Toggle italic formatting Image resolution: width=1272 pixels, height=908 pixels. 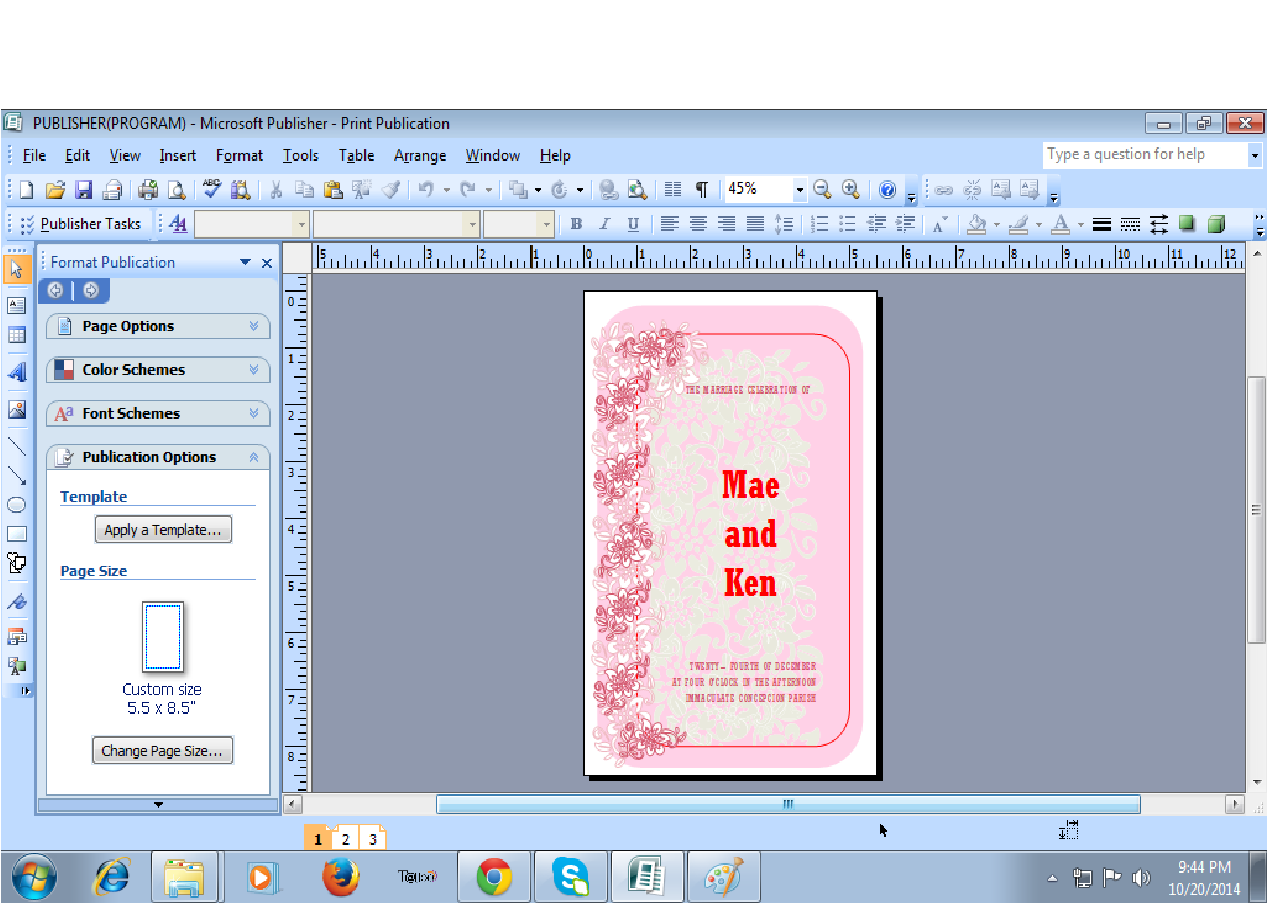[x=605, y=224]
